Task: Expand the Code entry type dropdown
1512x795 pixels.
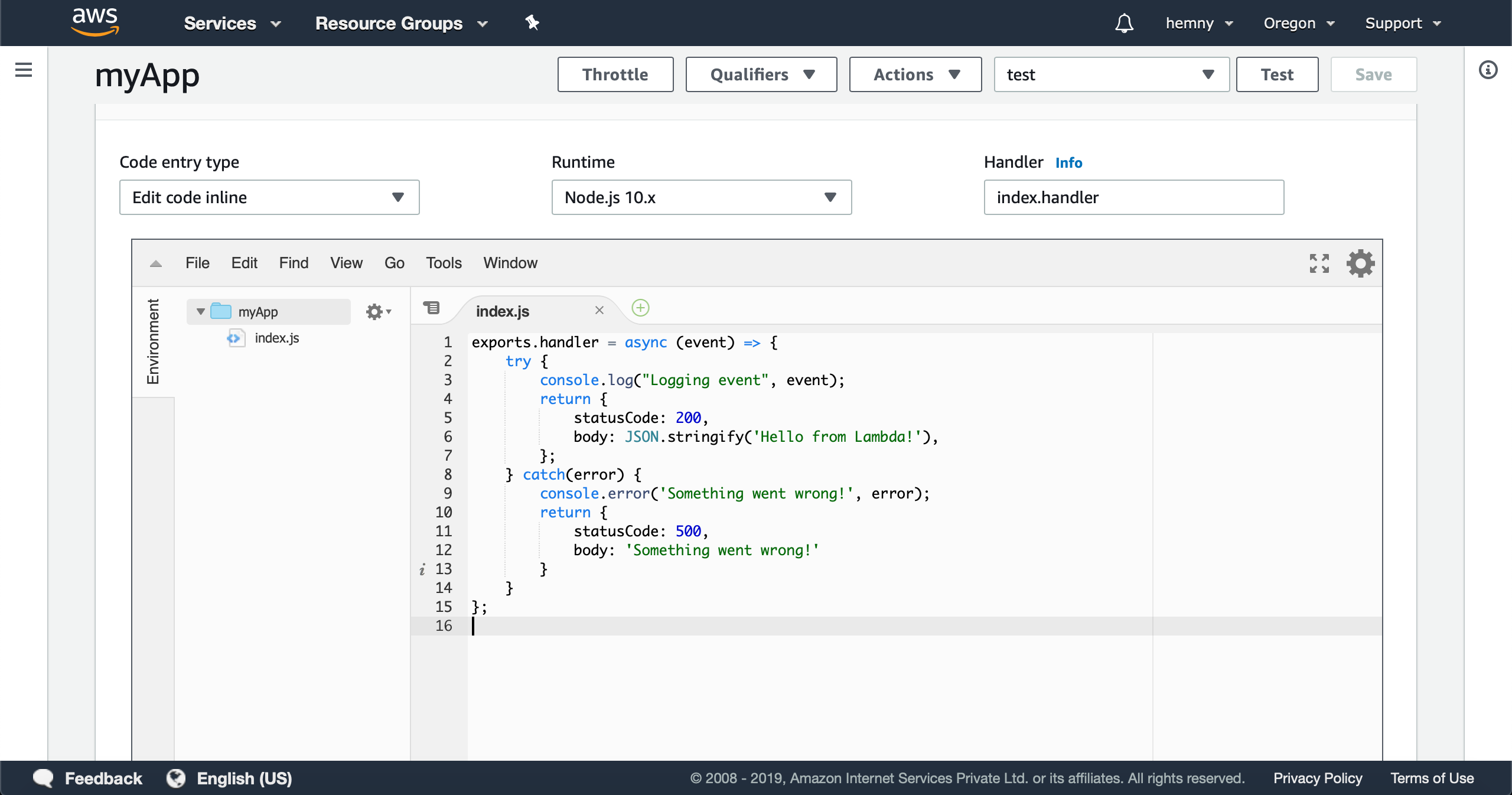Action: pos(269,197)
